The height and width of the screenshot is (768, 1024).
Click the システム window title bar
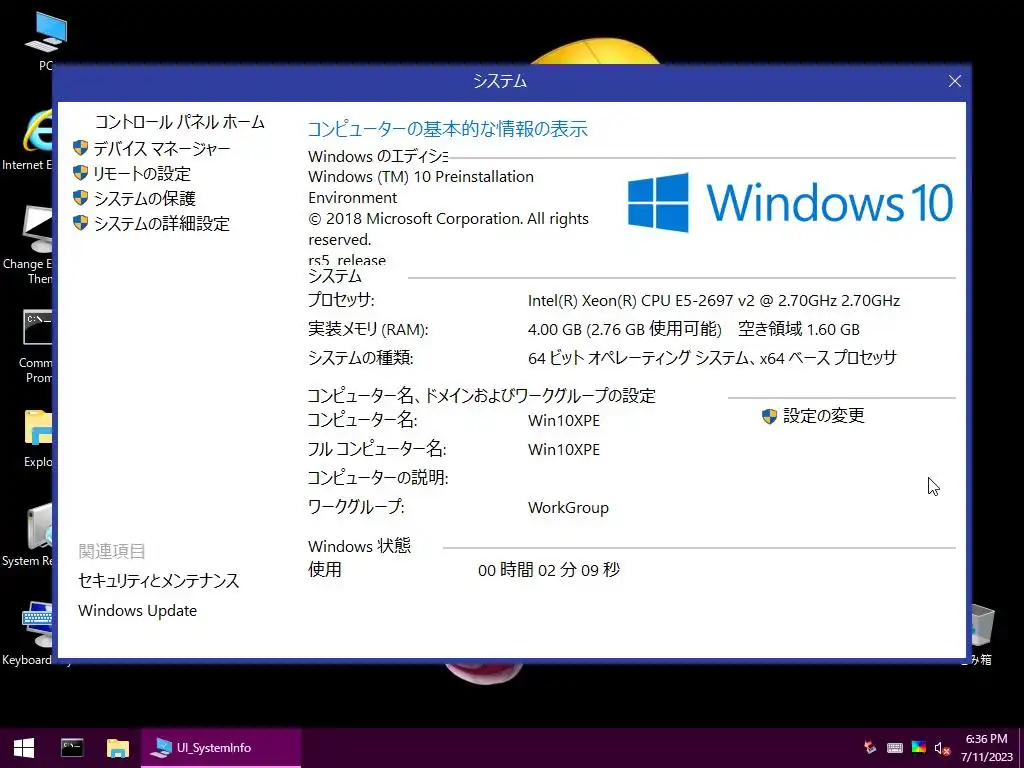point(500,81)
